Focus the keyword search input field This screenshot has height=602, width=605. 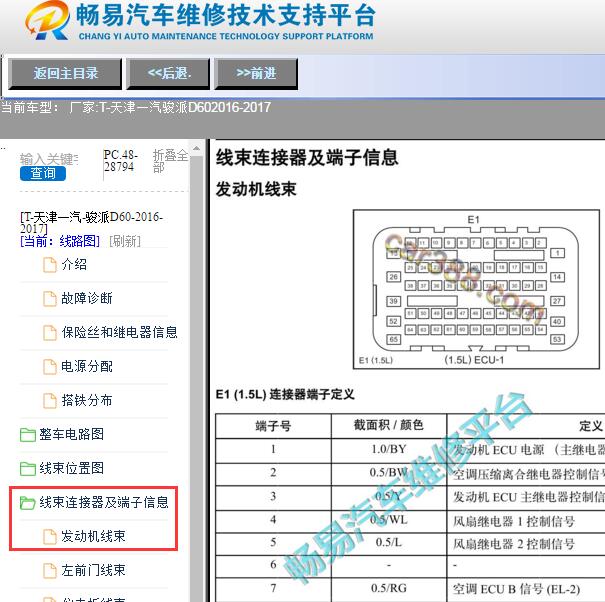(x=49, y=159)
